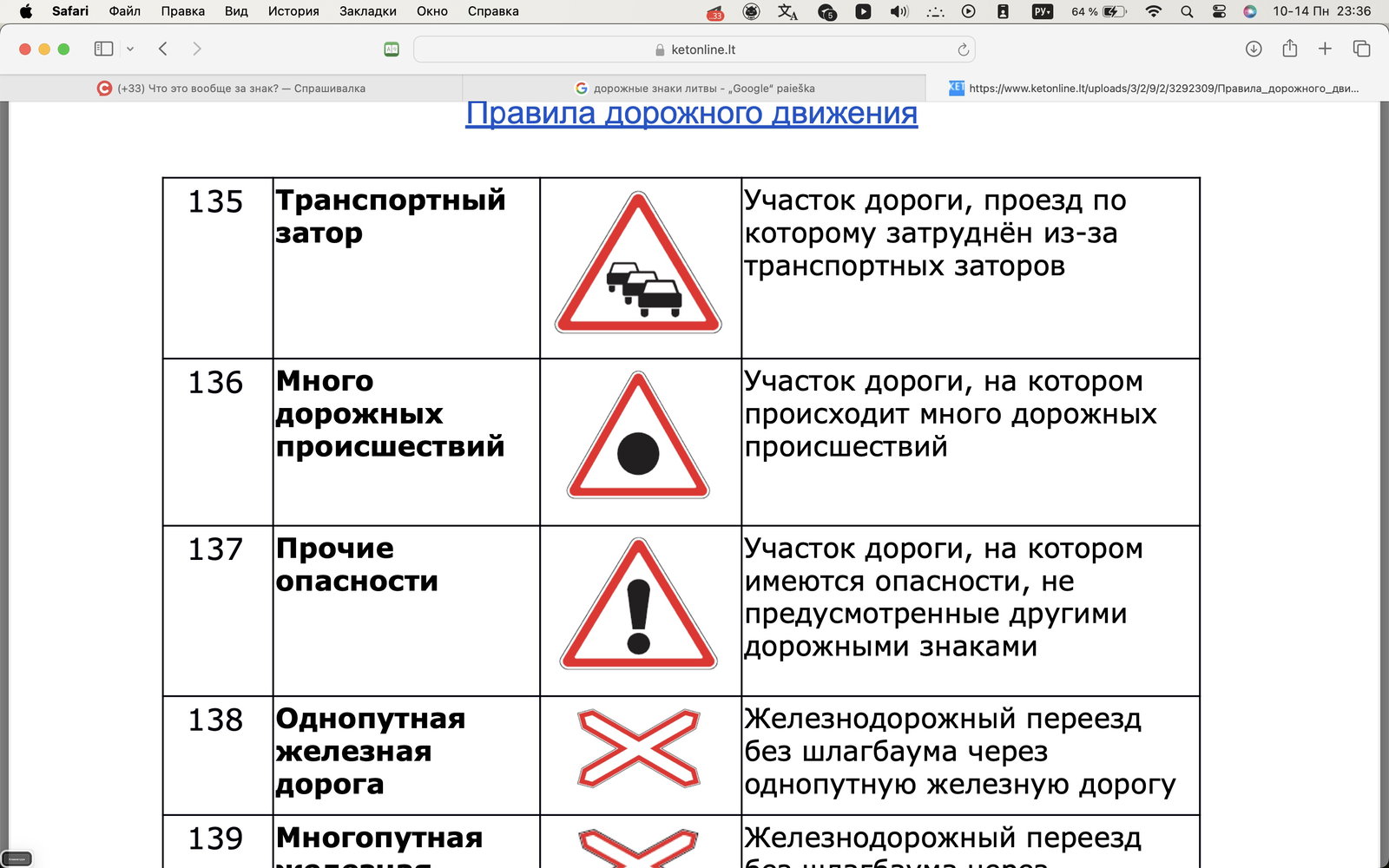
Task: Open the translation extension icon beside the address bar
Action: pyautogui.click(x=392, y=49)
